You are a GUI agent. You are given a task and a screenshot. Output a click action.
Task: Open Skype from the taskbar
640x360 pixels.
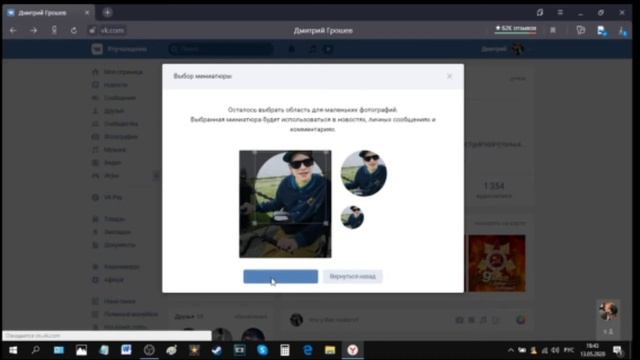262,350
